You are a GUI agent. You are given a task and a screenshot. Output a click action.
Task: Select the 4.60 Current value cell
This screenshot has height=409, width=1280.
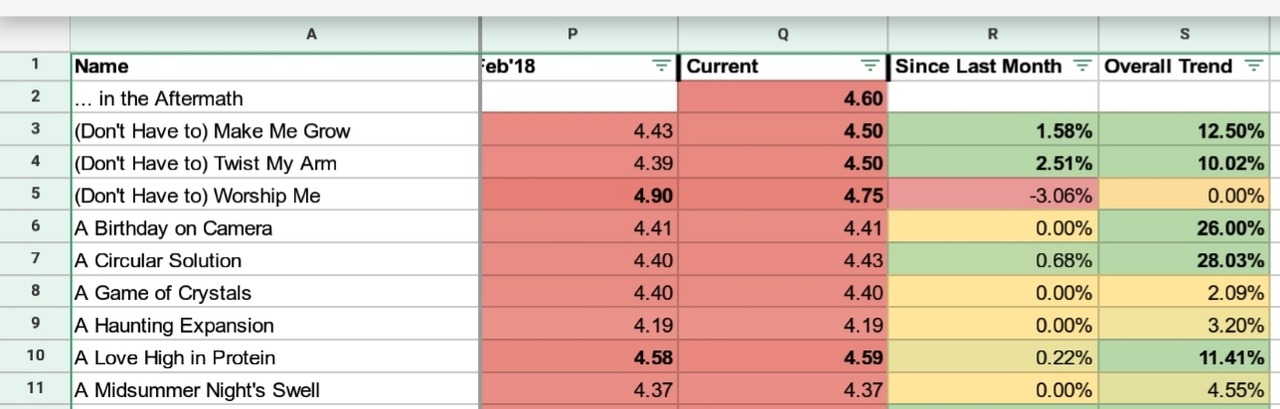click(x=783, y=98)
